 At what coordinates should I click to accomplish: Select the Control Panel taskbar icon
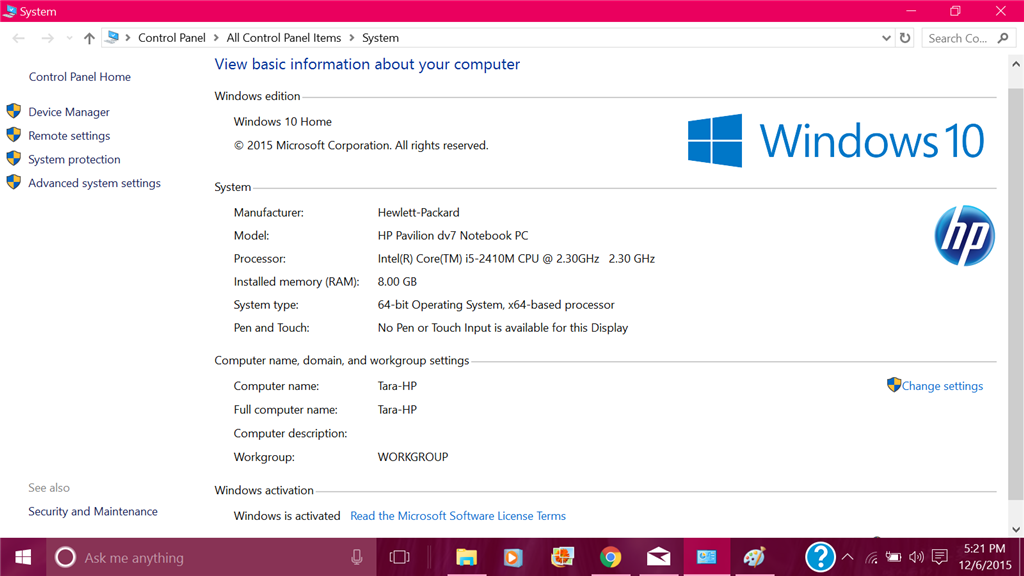pos(707,557)
